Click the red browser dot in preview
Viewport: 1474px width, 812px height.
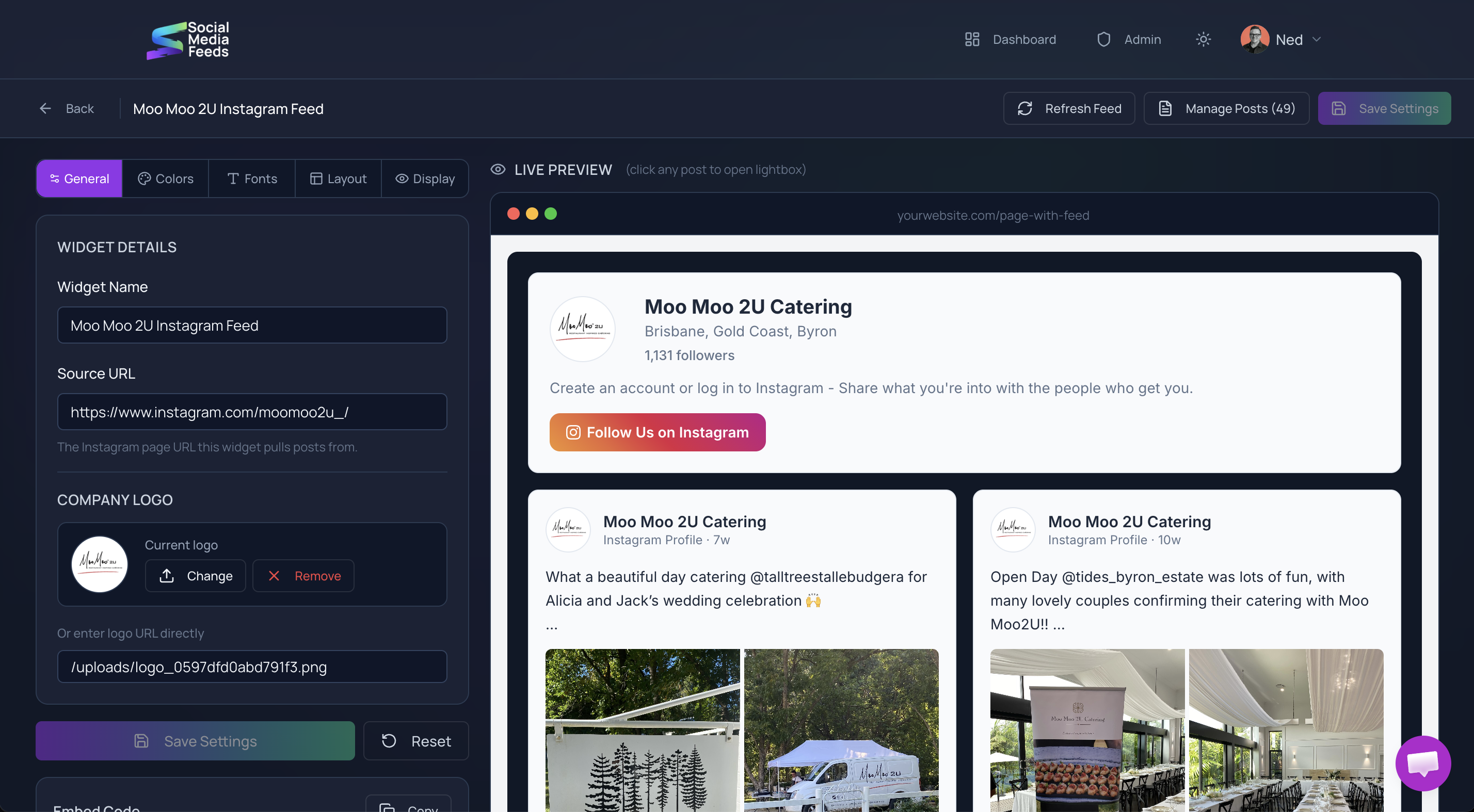(x=514, y=214)
